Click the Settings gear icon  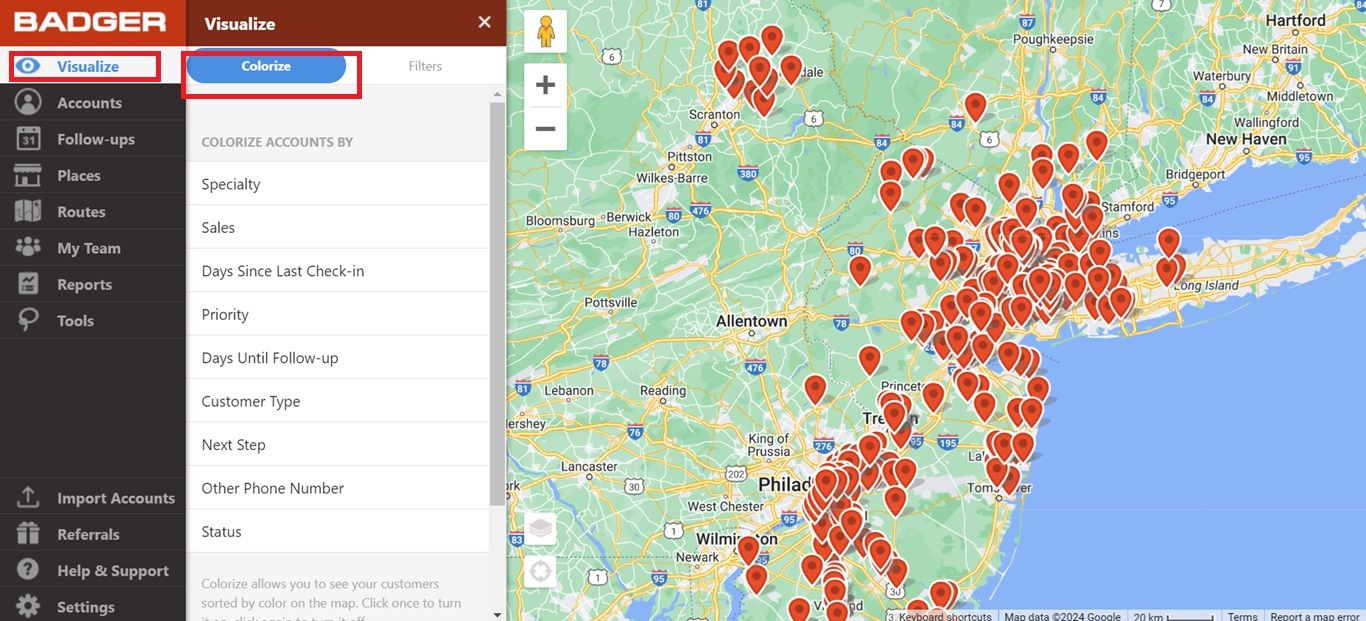pyautogui.click(x=28, y=606)
